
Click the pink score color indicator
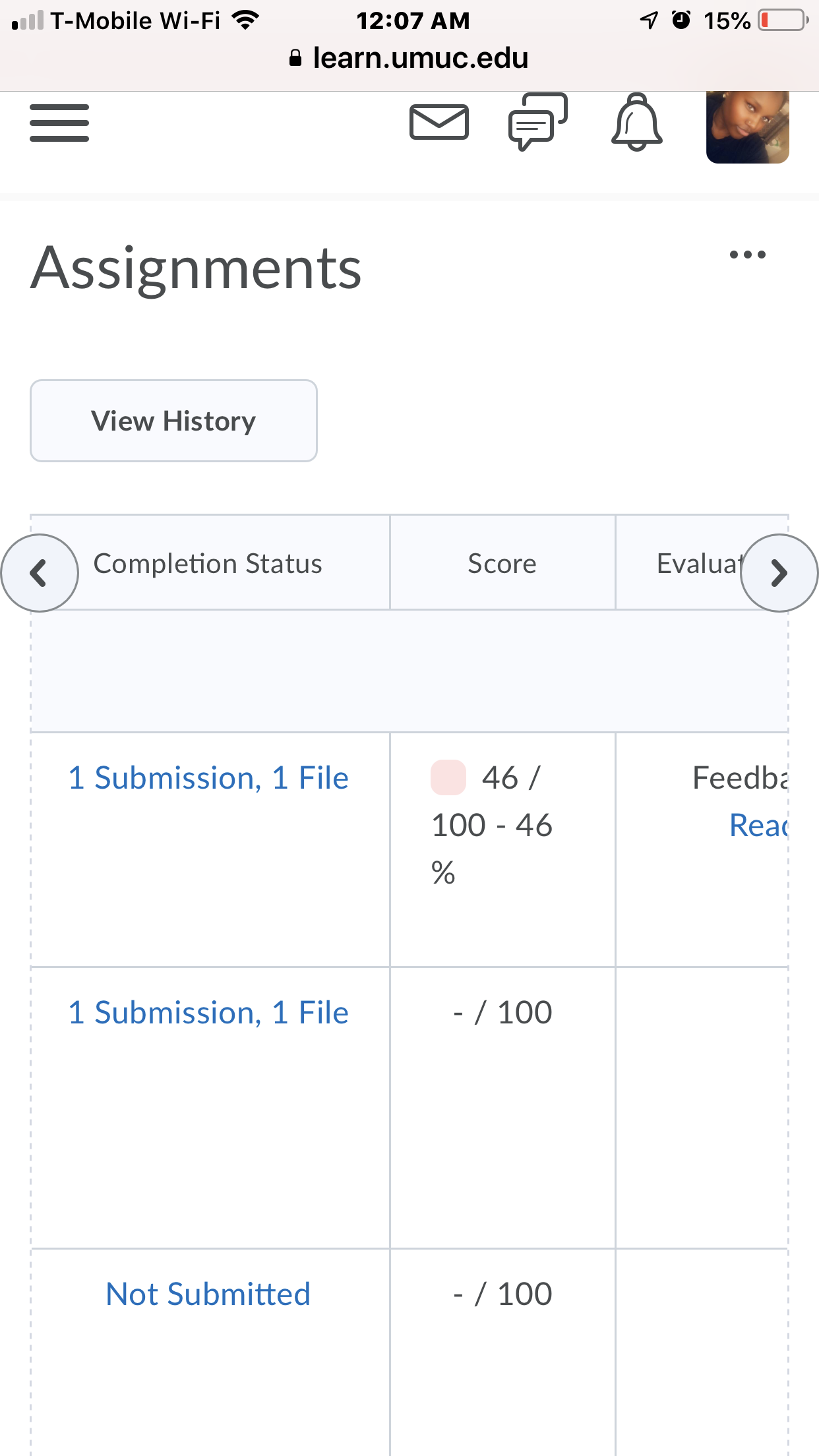tap(448, 777)
